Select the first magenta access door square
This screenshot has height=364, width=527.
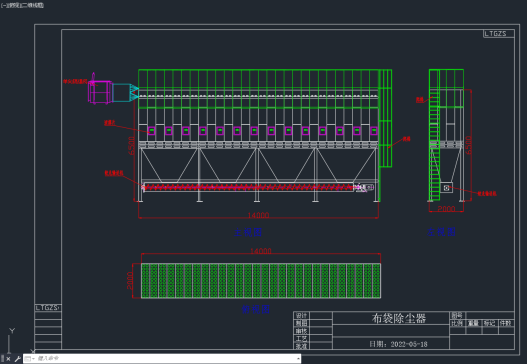click(x=151, y=130)
